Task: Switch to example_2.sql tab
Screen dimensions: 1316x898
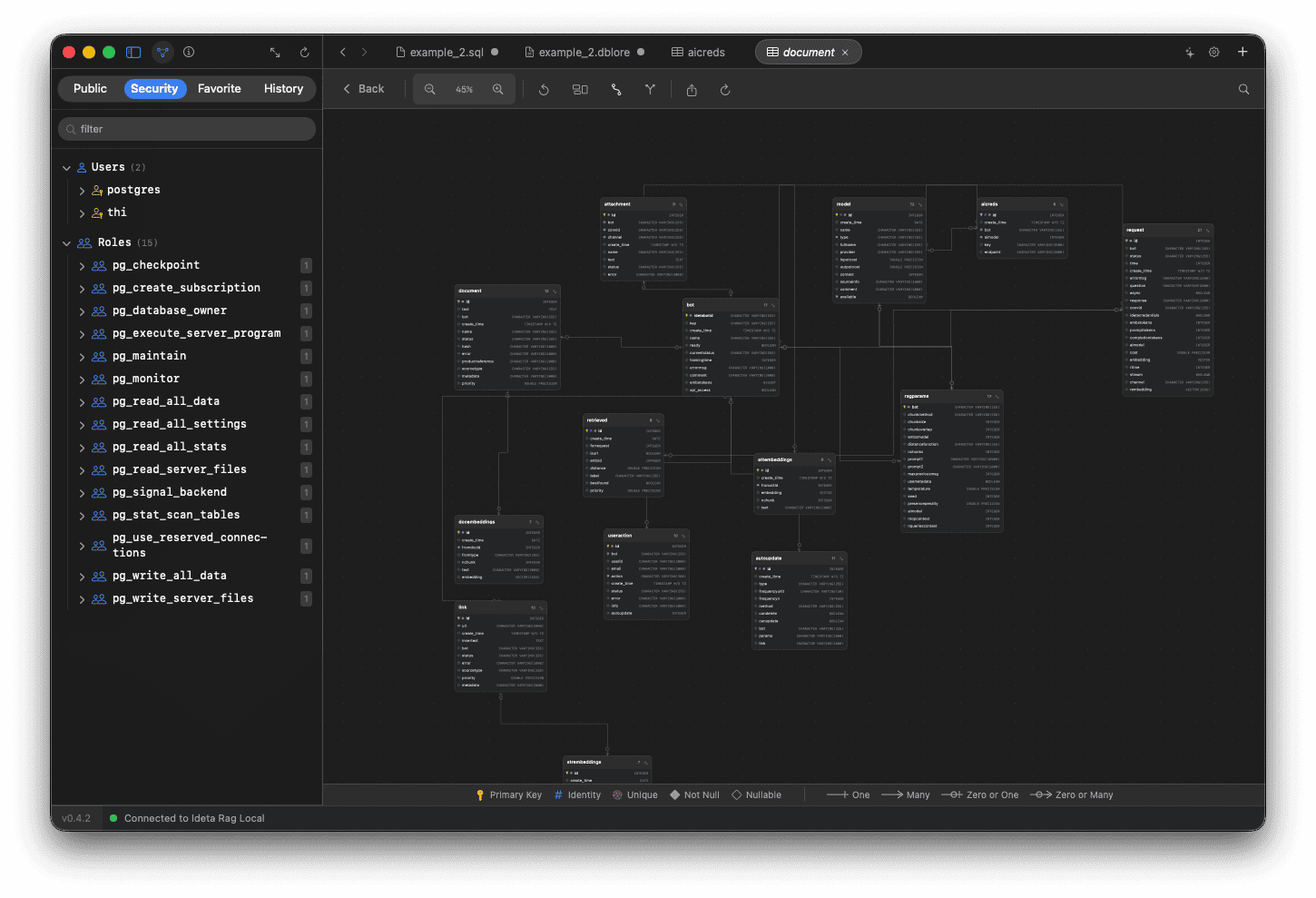Action: 447,53
